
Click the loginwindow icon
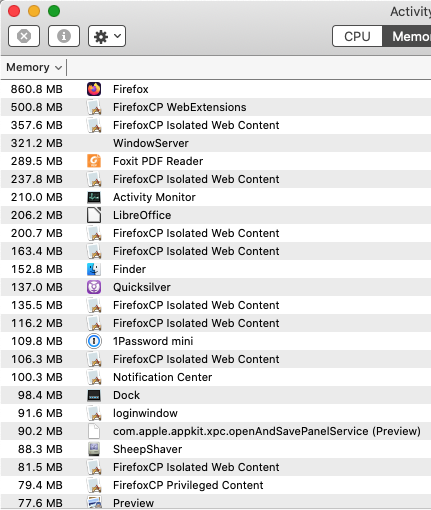click(94, 413)
